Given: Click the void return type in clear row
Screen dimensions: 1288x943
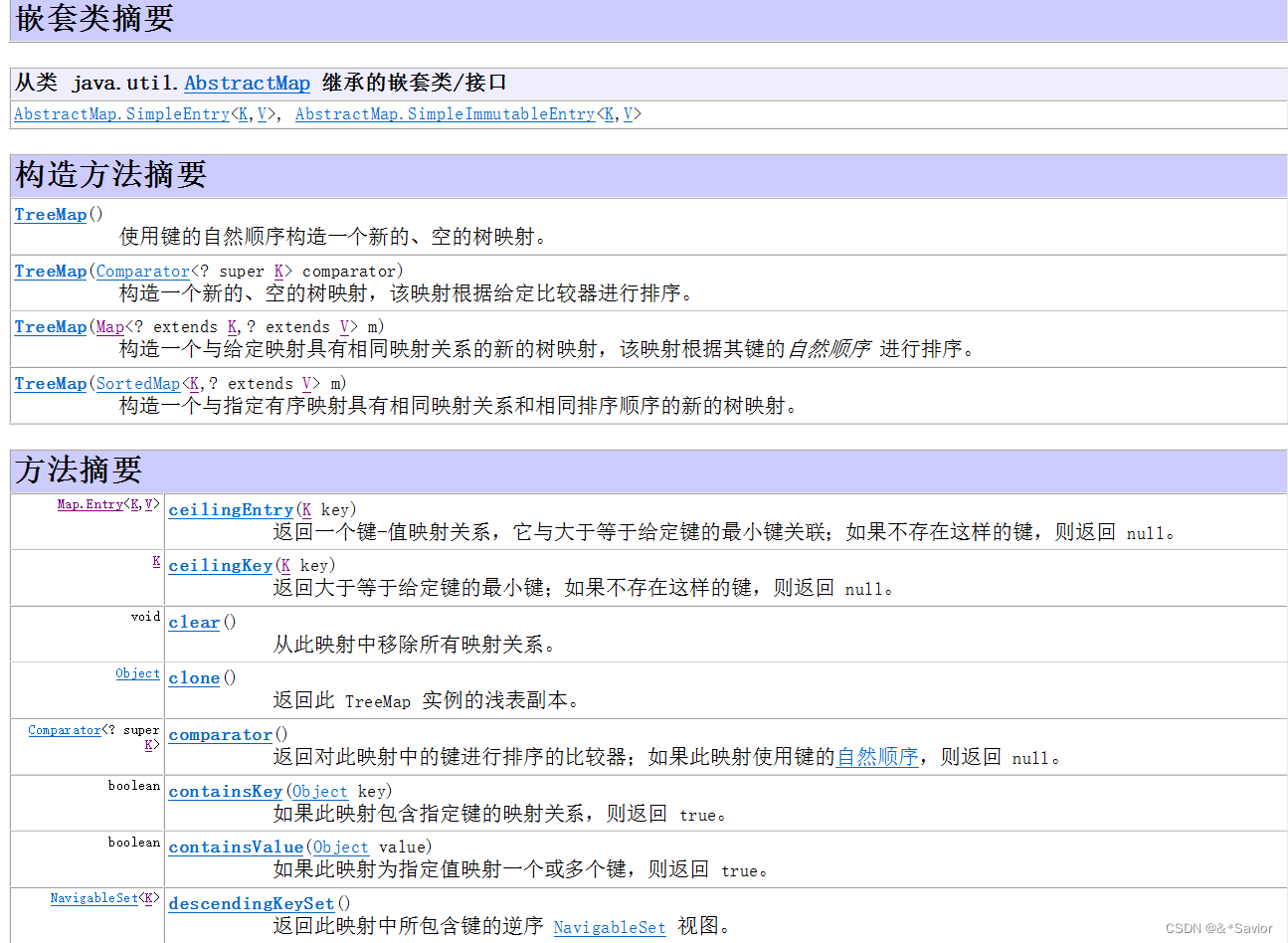Looking at the screenshot, I should point(145,617).
